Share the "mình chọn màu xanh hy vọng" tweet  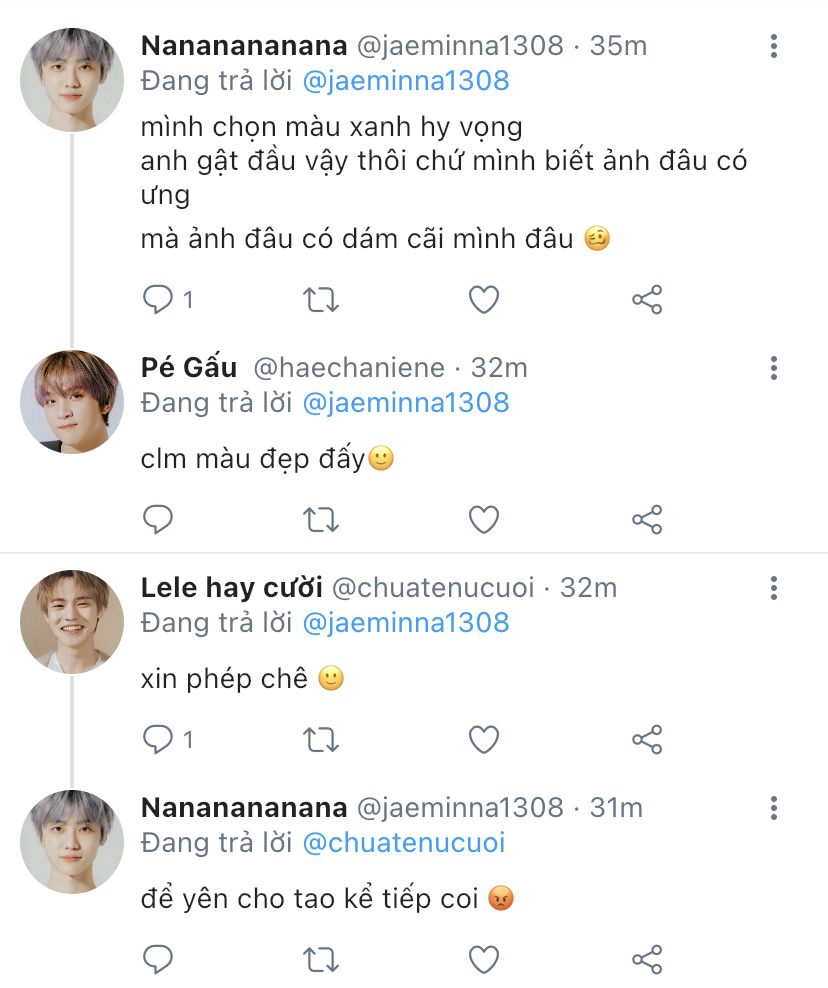647,299
